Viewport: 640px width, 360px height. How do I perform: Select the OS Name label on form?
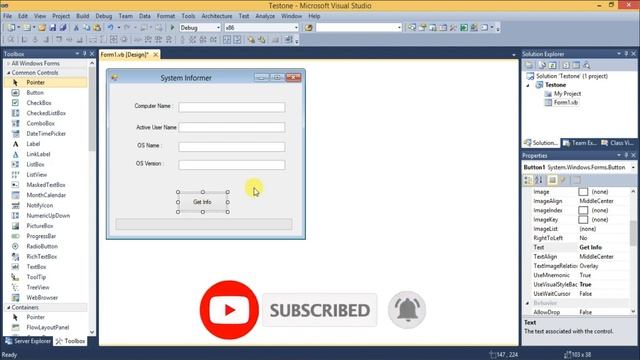coord(149,146)
